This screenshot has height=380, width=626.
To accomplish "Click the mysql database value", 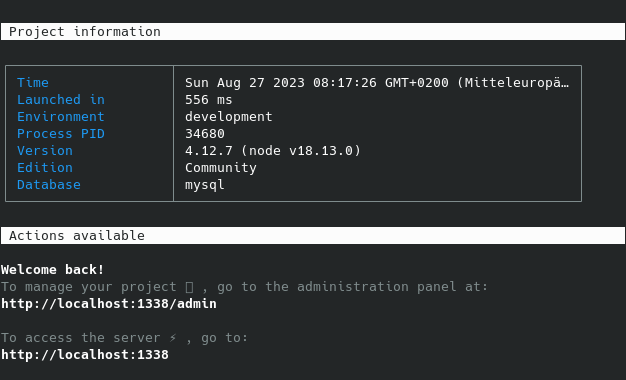I will coord(204,185).
